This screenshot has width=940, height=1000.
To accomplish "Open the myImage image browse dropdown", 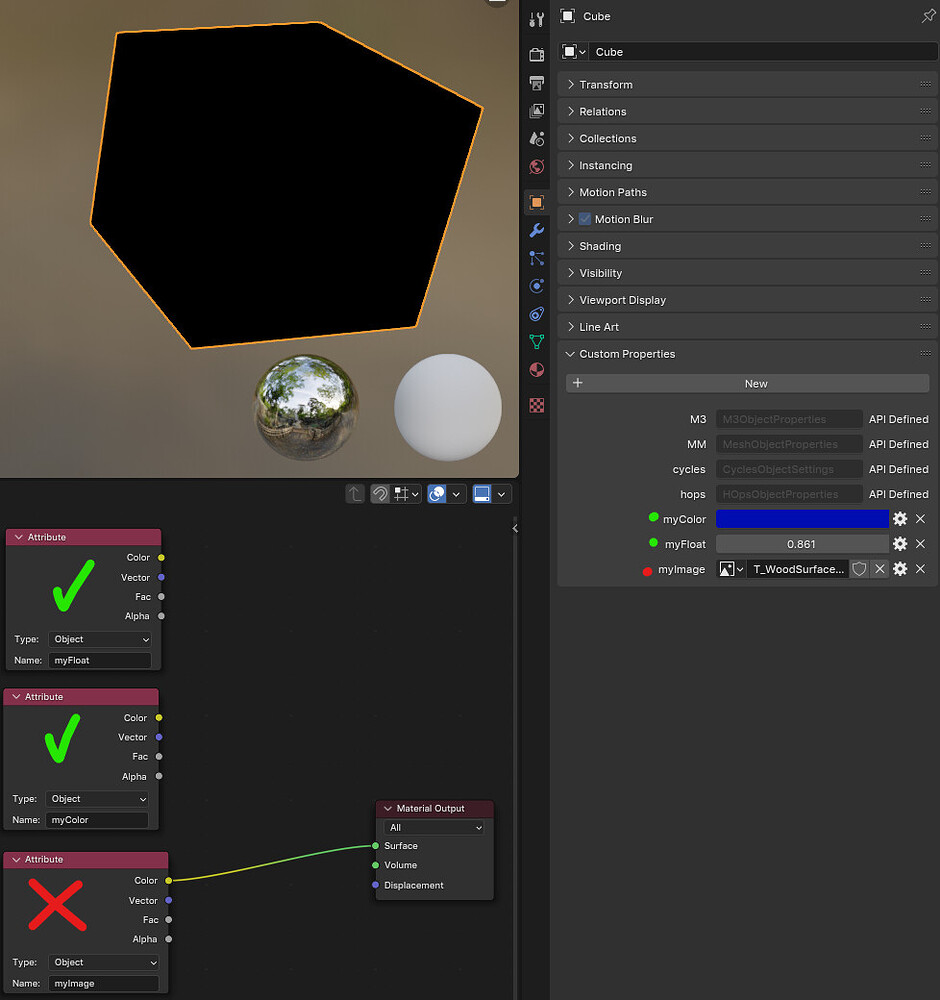I will tap(731, 569).
